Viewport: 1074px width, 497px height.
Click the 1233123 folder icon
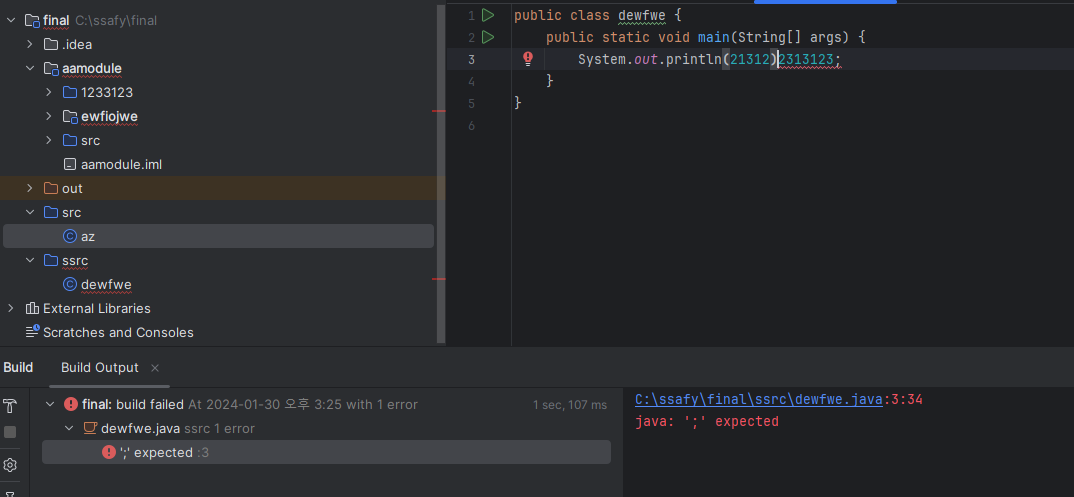click(70, 92)
